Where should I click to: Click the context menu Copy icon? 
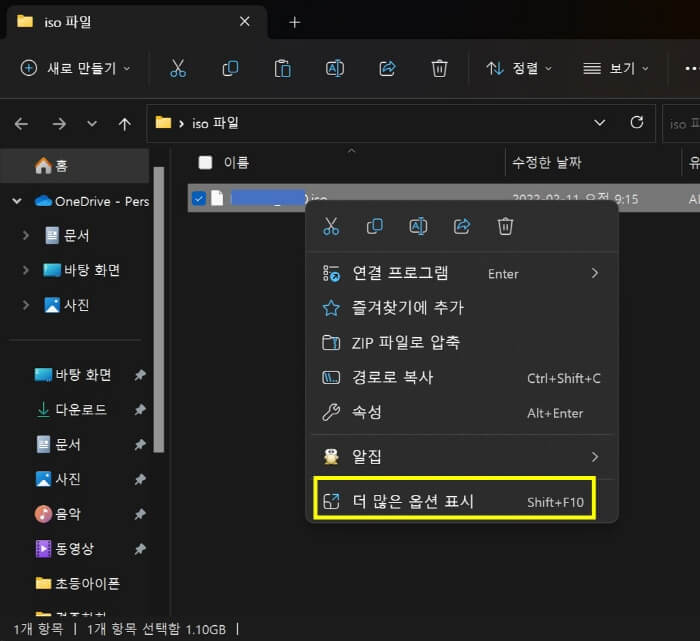(375, 226)
